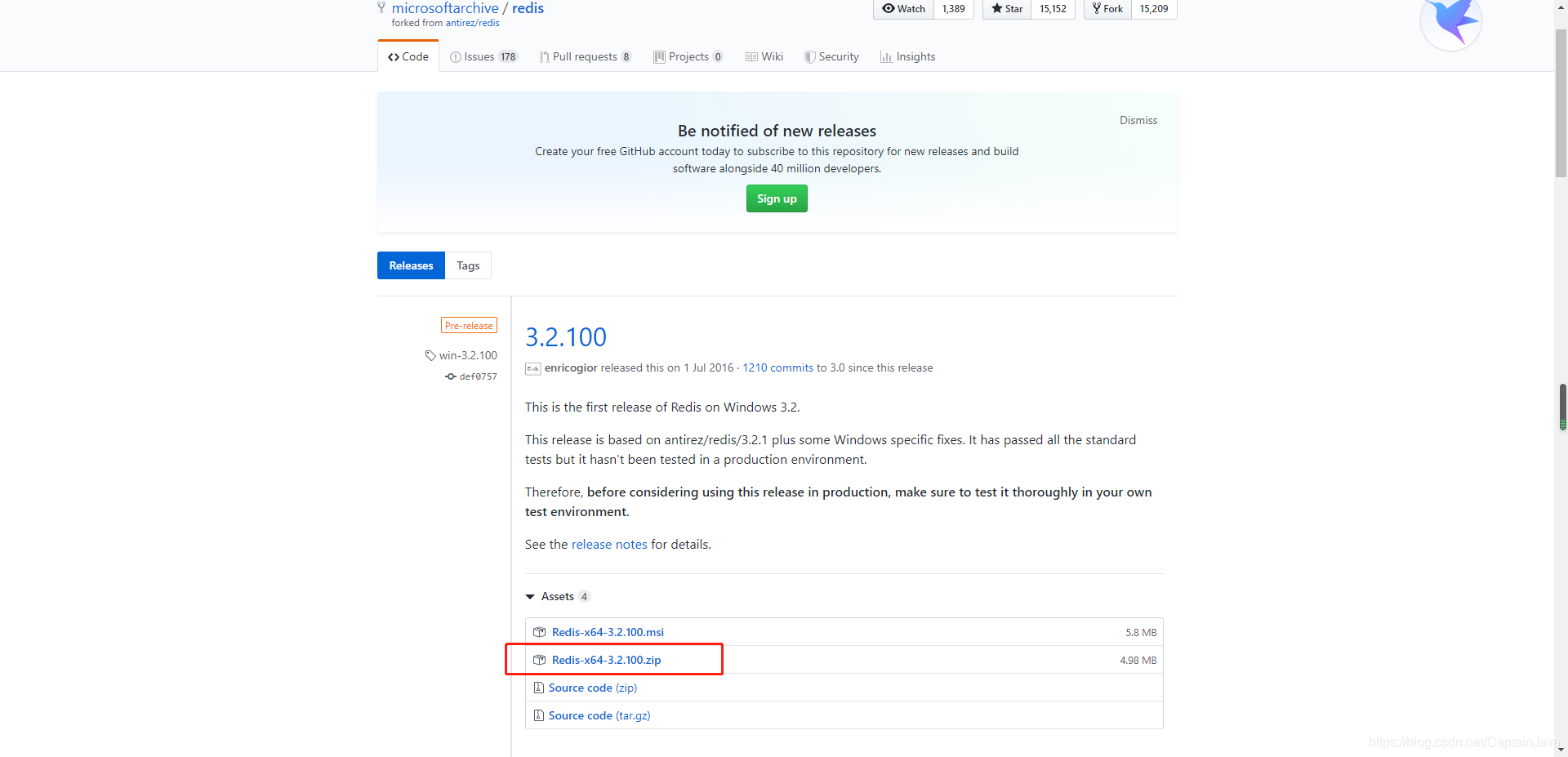Screen dimensions: 1568x757
Task: Open the Issues tab
Action: (x=483, y=56)
